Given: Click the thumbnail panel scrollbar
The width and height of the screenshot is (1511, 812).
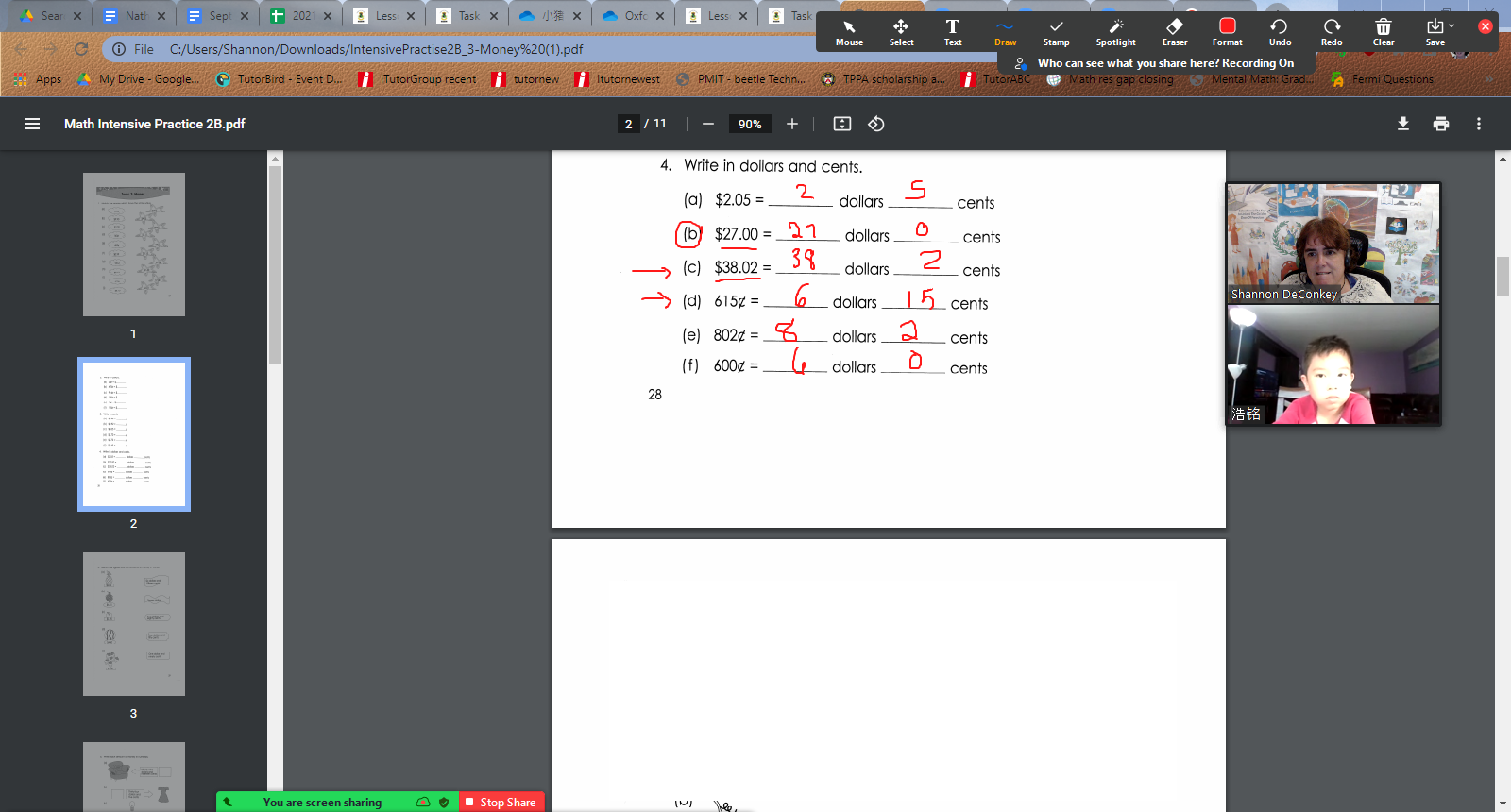Looking at the screenshot, I should tap(275, 264).
